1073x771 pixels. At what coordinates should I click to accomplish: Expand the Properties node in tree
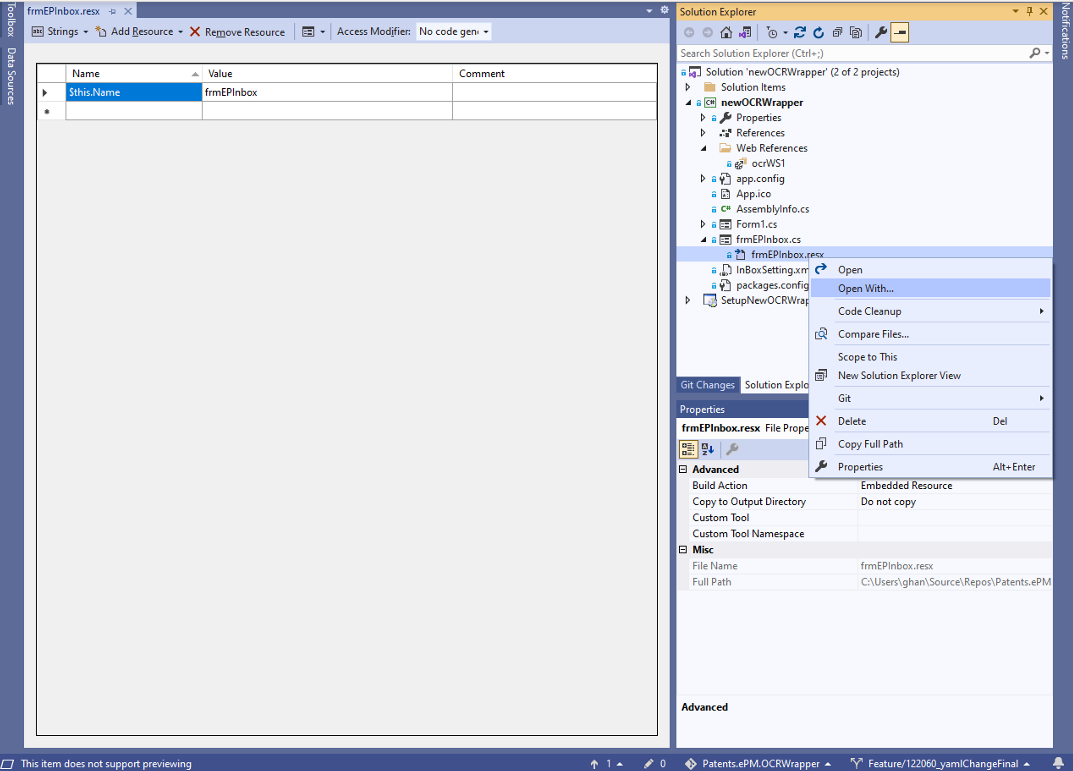point(703,118)
